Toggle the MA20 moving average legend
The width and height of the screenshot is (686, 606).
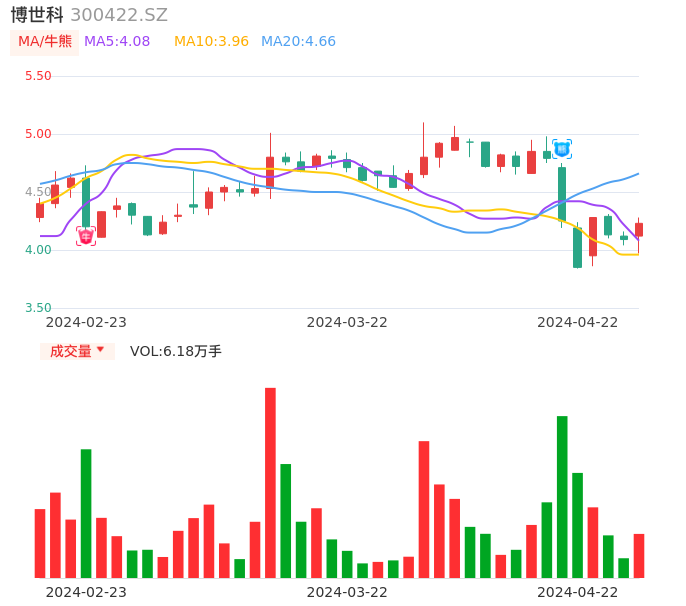click(298, 41)
